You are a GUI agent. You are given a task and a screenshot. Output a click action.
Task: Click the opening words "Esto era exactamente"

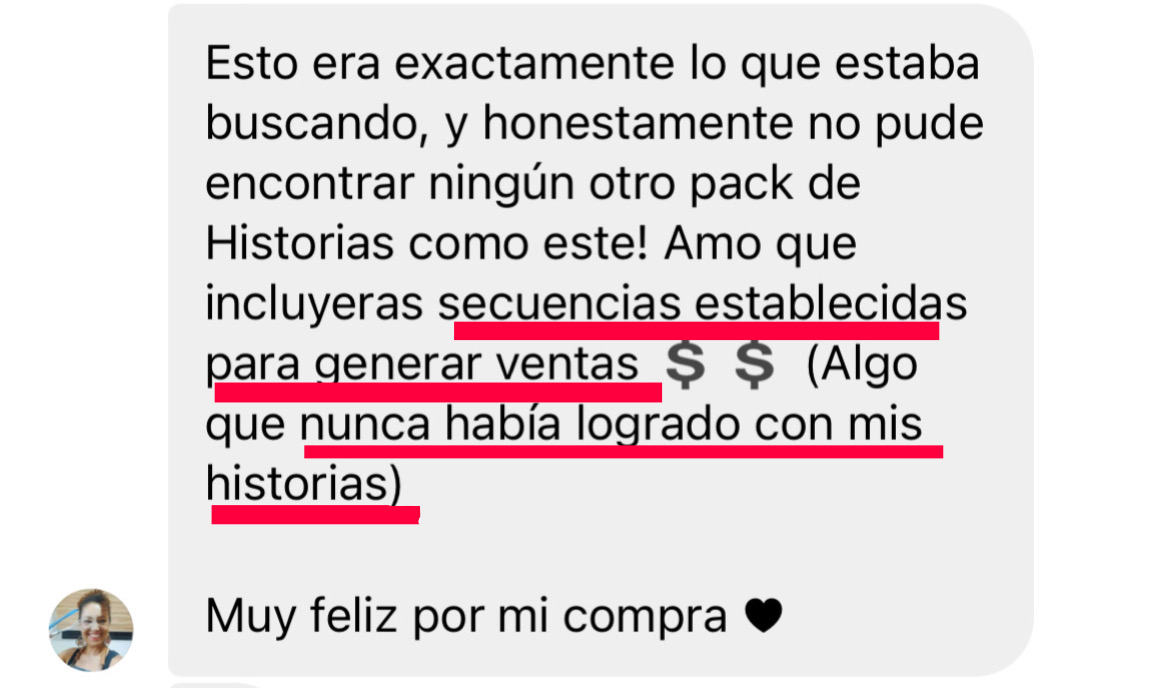[x=439, y=63]
